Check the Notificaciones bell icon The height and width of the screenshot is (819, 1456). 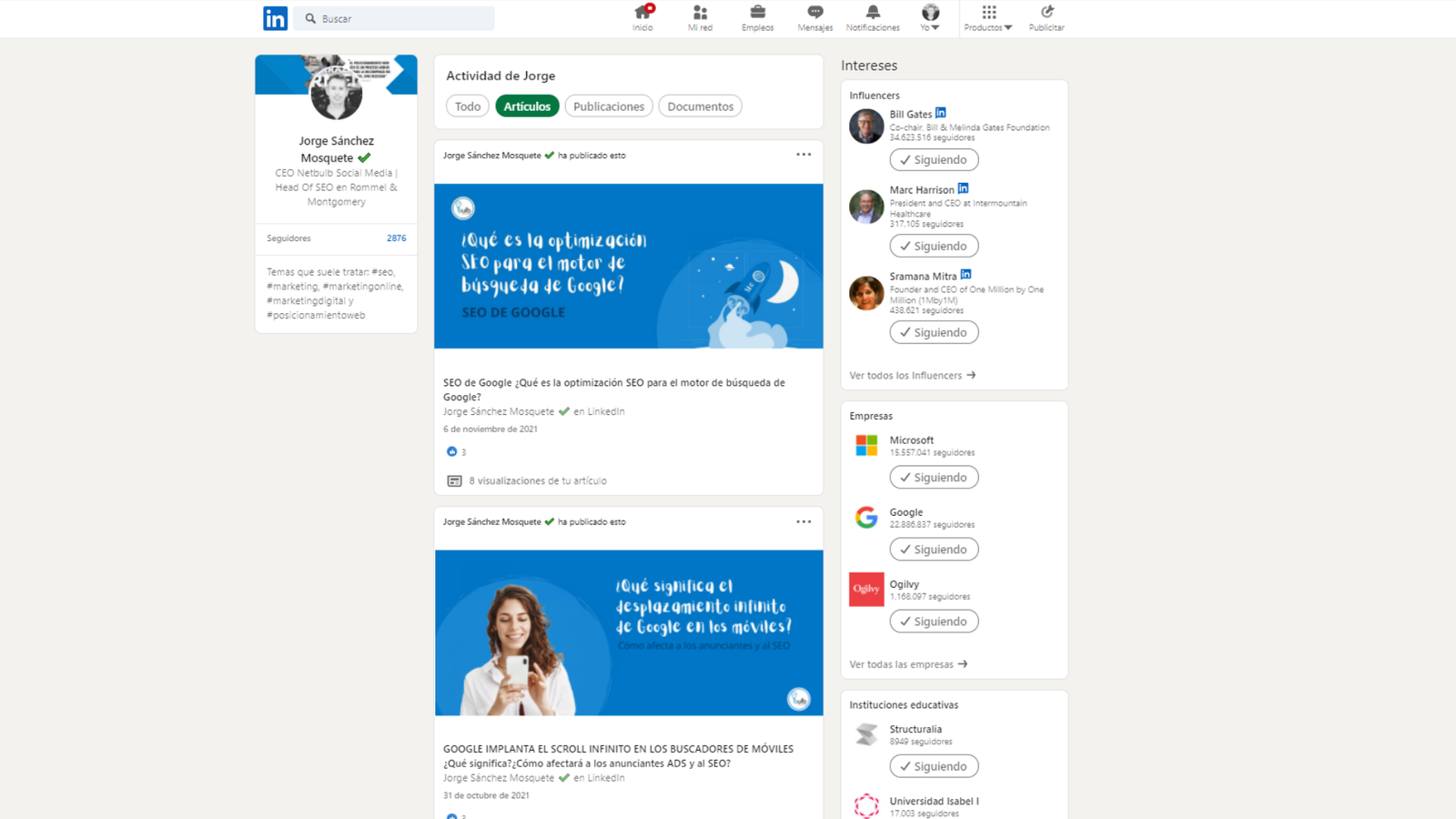click(873, 13)
